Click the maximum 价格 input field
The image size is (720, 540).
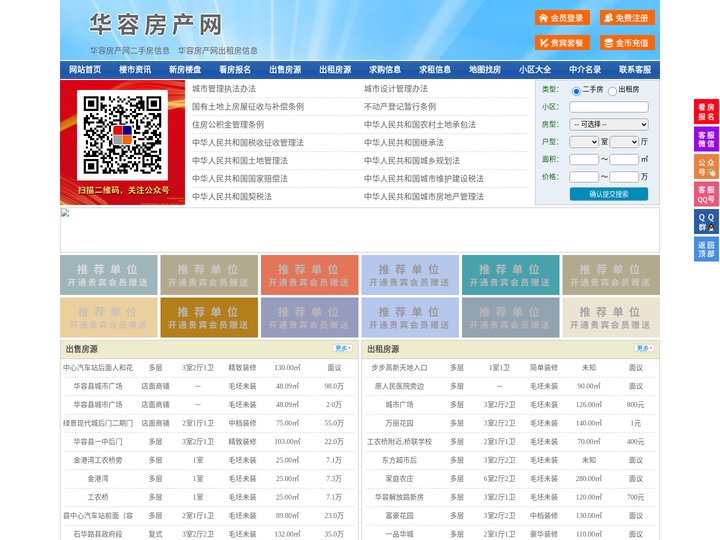[624, 177]
